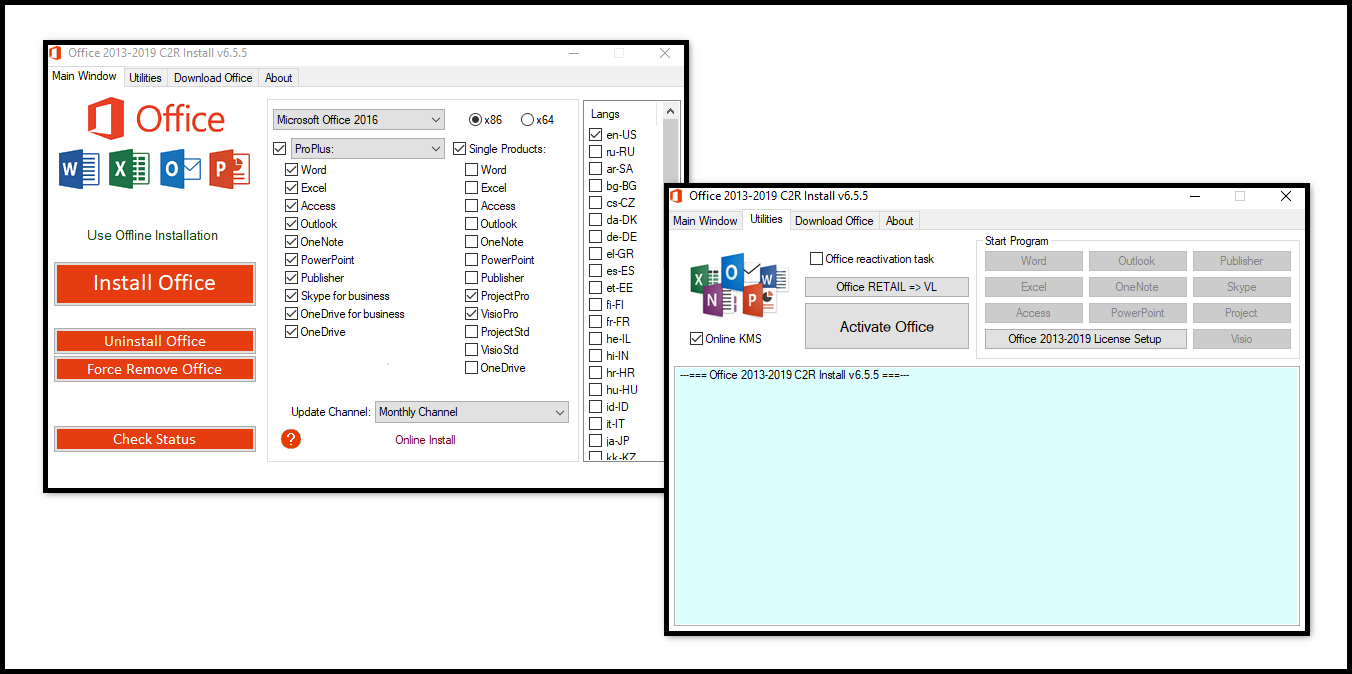Click the Activate Office button
The width and height of the screenshot is (1352, 674).
pos(887,327)
